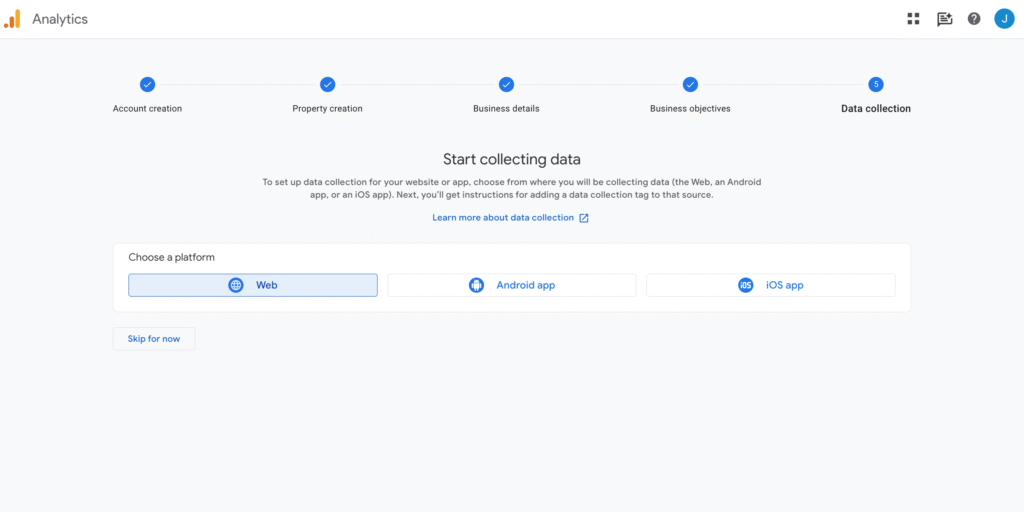Click the Business objectives checkmark step
Viewport: 1024px width, 512px height.
coord(690,84)
